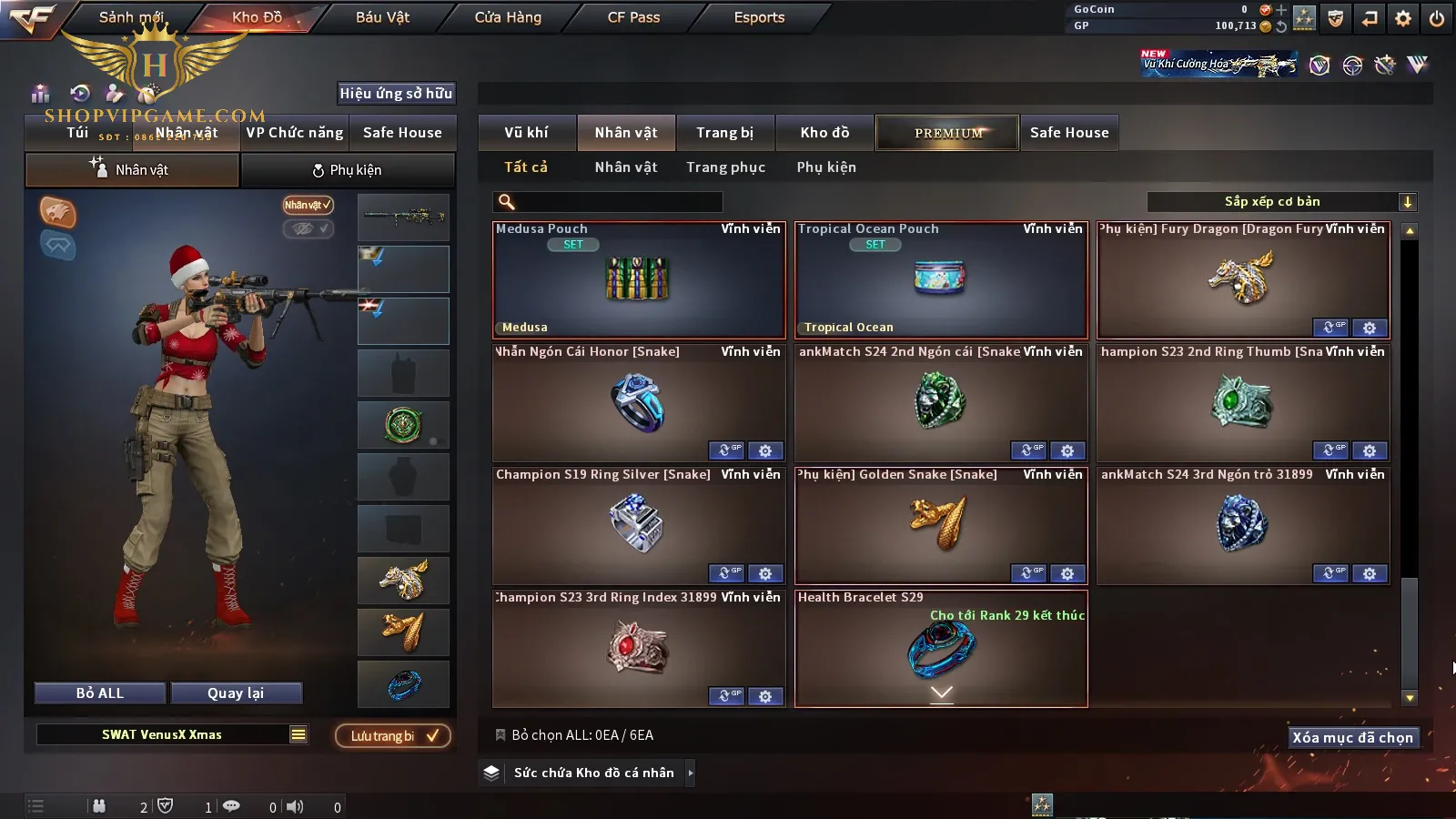
Task: Open the Cửa Hàng menu
Action: point(508,17)
